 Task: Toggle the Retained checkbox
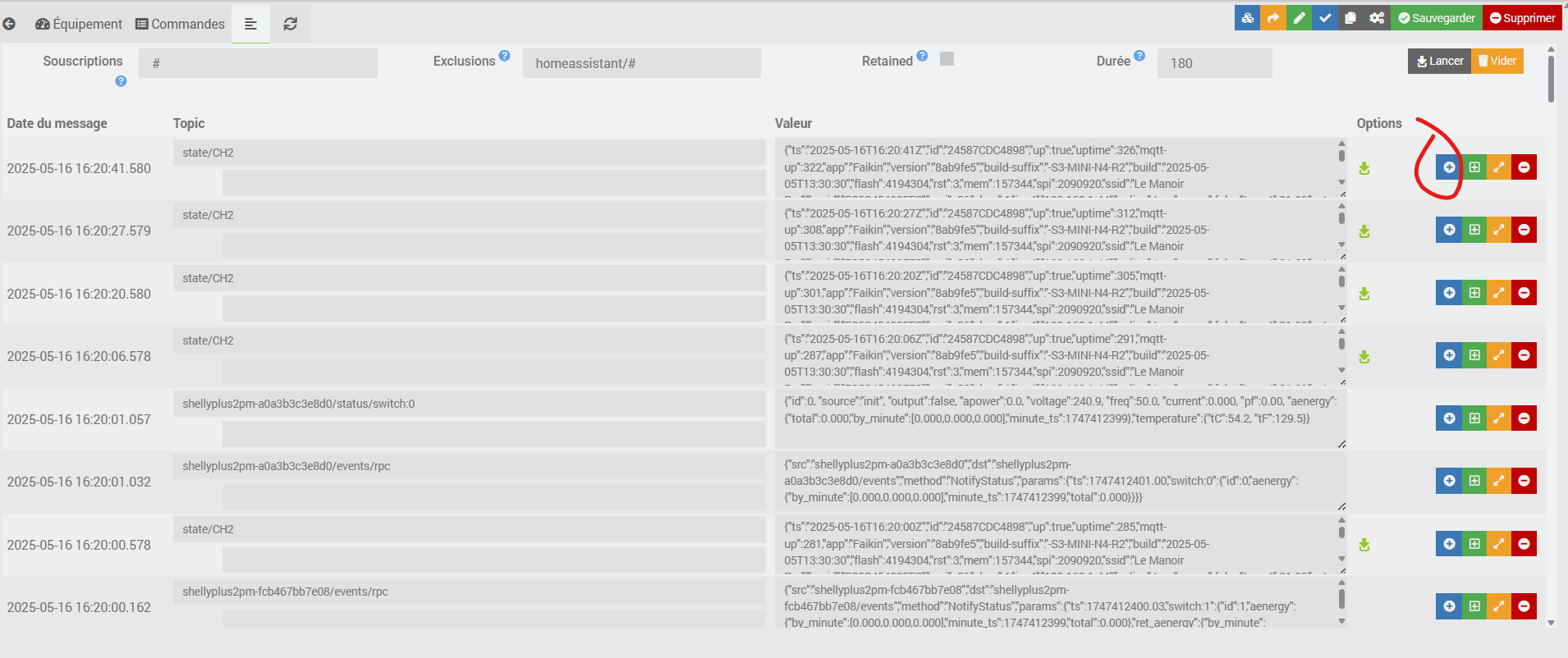point(947,59)
